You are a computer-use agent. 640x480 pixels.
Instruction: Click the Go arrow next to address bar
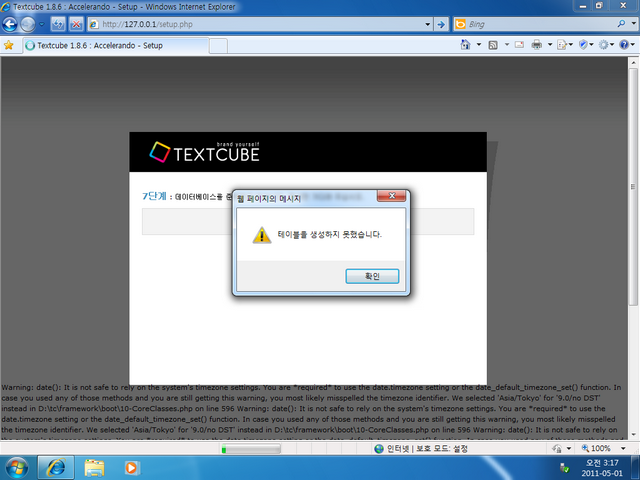point(441,24)
